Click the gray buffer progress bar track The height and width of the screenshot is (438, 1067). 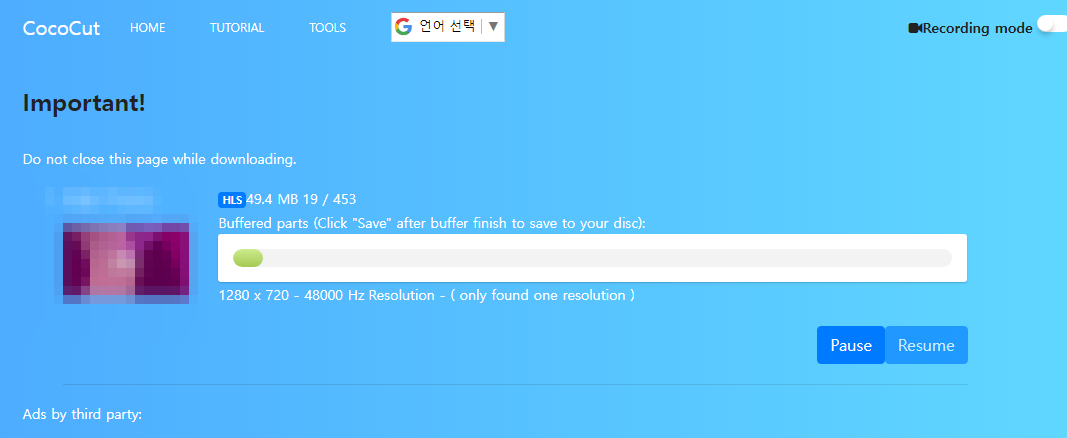pyautogui.click(x=592, y=258)
